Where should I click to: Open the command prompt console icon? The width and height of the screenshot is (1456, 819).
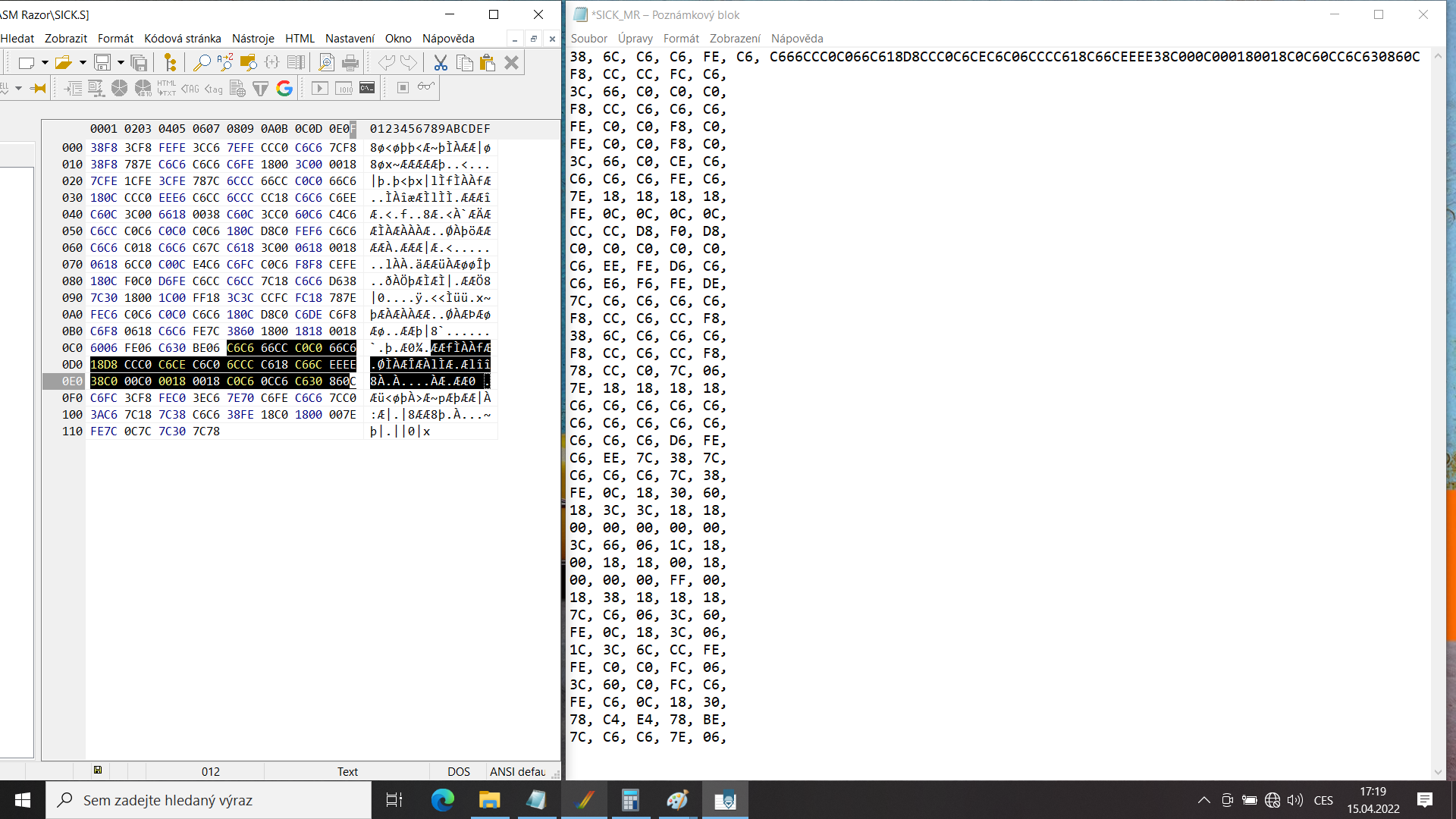pyautogui.click(x=367, y=89)
